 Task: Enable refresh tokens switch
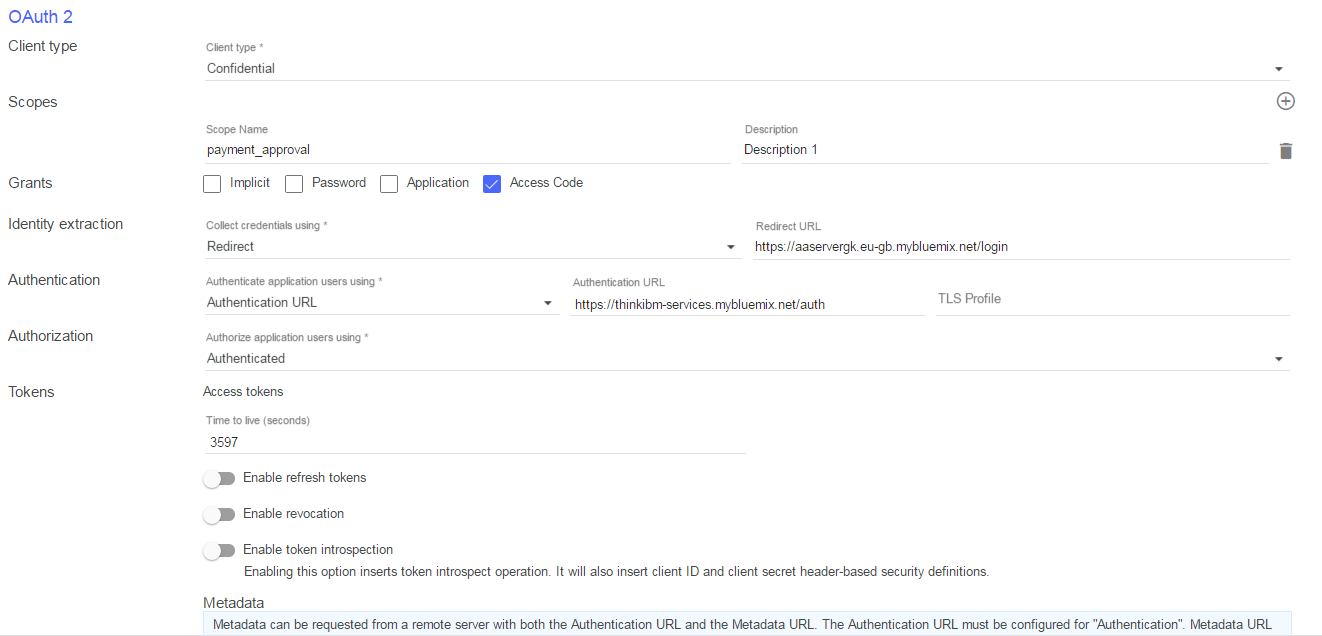(219, 479)
